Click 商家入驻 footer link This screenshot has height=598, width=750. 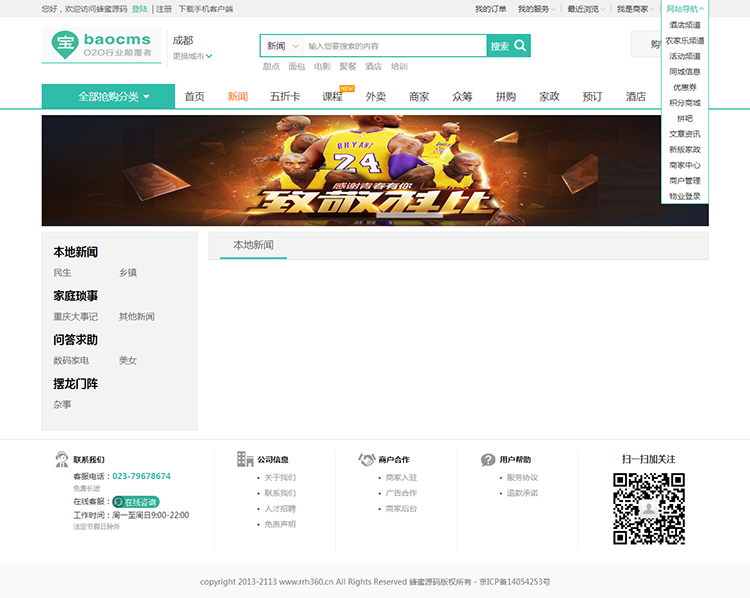click(401, 477)
